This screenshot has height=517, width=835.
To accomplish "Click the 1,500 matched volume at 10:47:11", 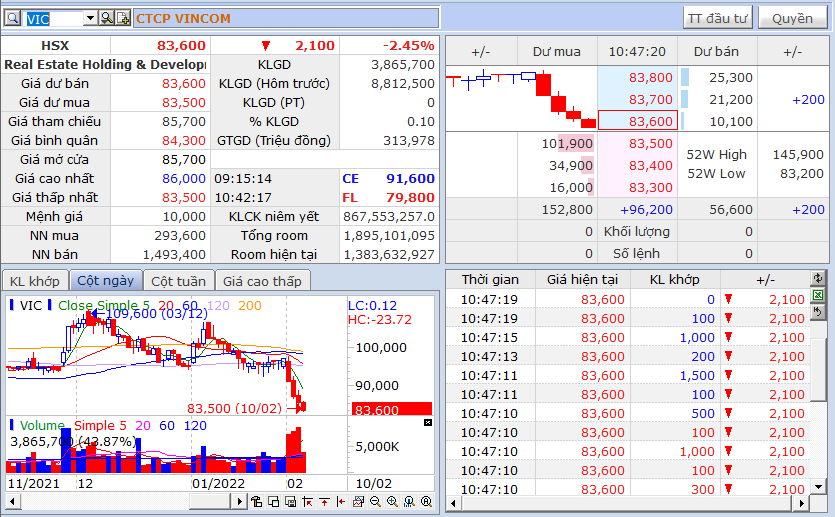I will [x=697, y=375].
